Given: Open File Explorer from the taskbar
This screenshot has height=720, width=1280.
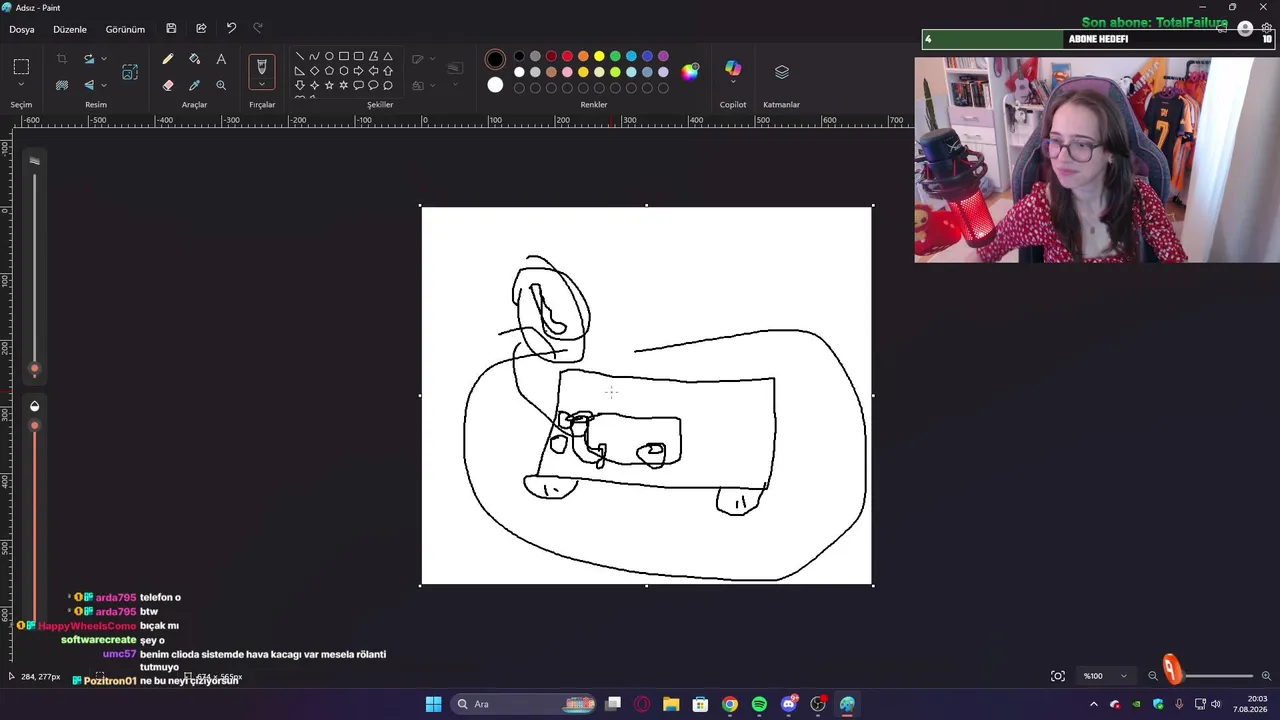Looking at the screenshot, I should [x=671, y=704].
